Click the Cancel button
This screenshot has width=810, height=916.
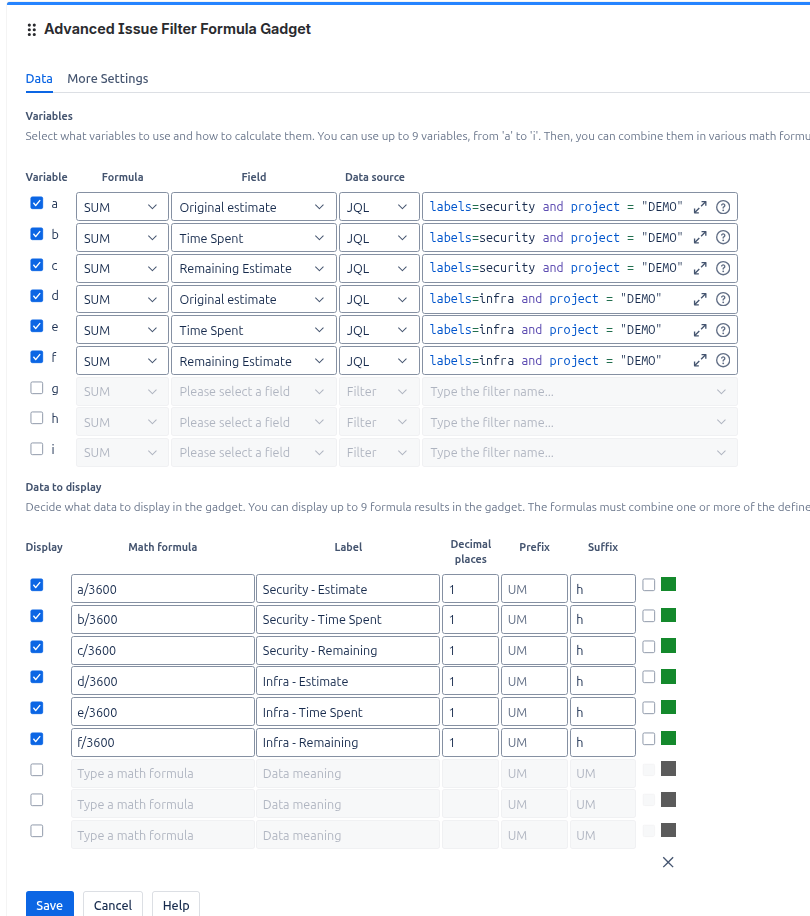point(113,905)
